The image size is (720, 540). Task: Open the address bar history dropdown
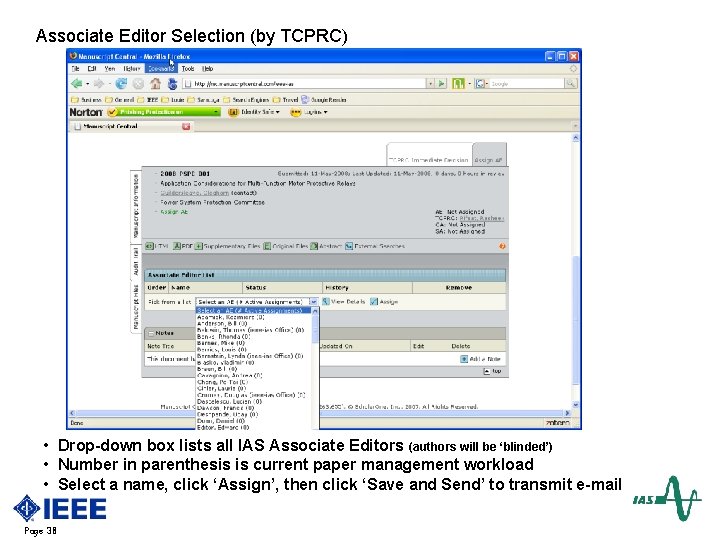[x=430, y=84]
